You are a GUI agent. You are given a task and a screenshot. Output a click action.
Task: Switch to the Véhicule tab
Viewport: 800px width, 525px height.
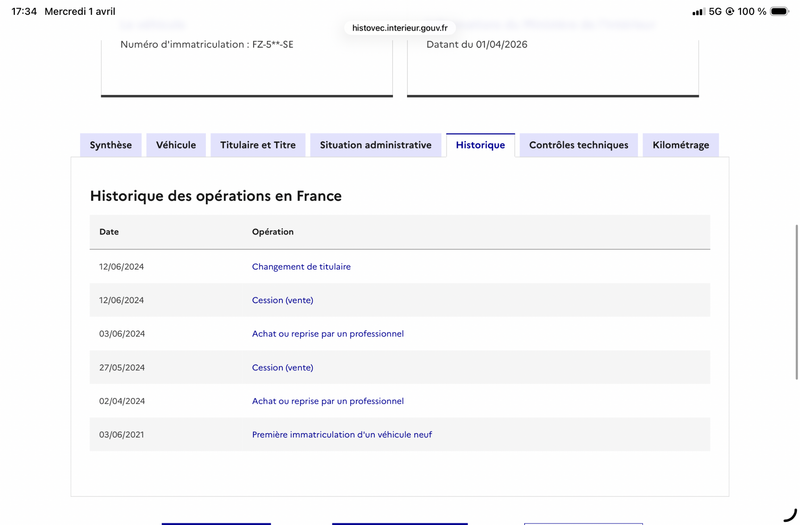(176, 145)
